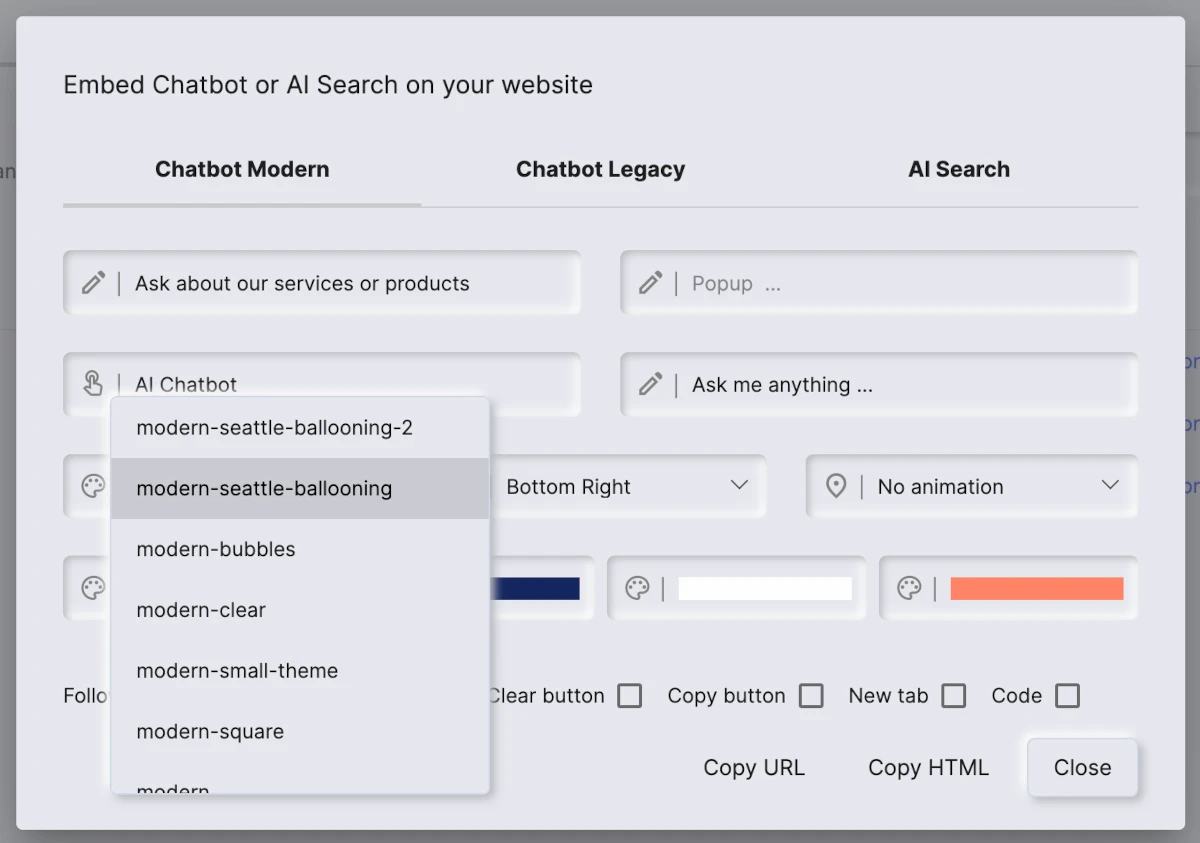This screenshot has height=843, width=1200.
Task: Click palette icon in the leftmost color field
Action: click(x=93, y=588)
